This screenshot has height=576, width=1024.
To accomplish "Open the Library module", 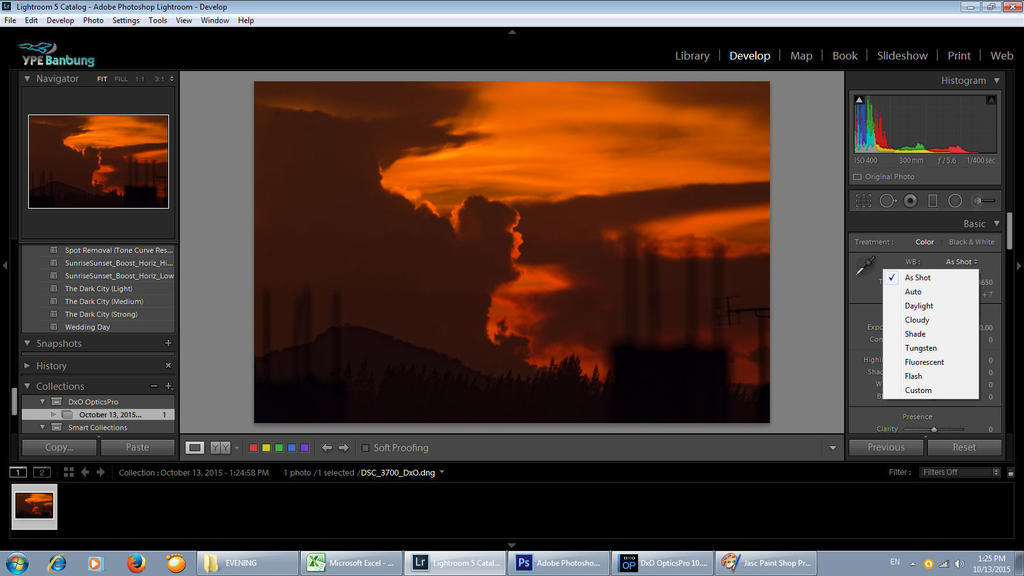I will pyautogui.click(x=691, y=56).
